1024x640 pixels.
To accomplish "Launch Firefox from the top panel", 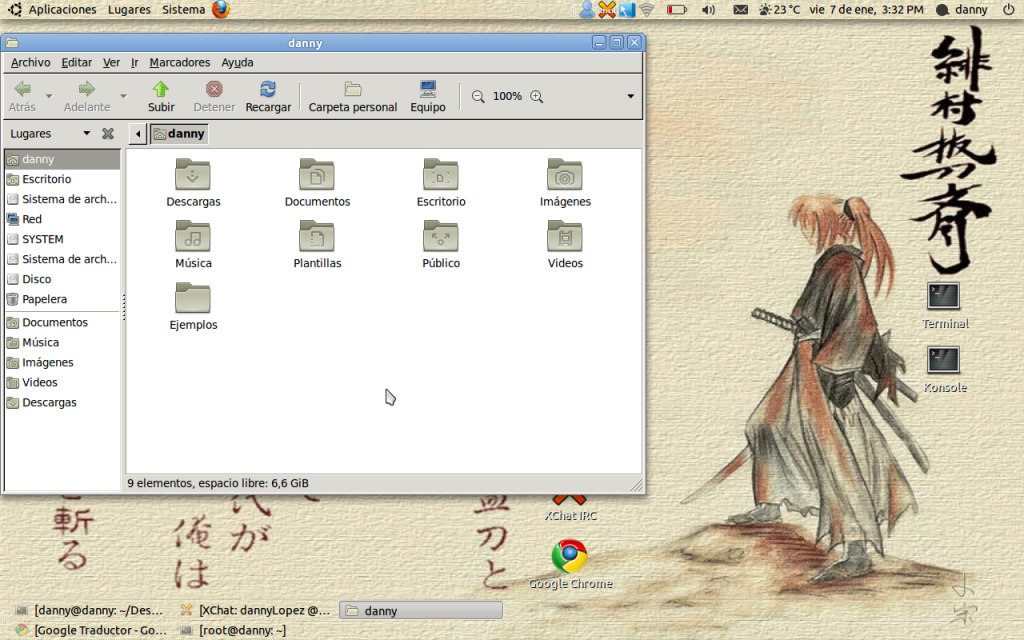I will pyautogui.click(x=221, y=9).
